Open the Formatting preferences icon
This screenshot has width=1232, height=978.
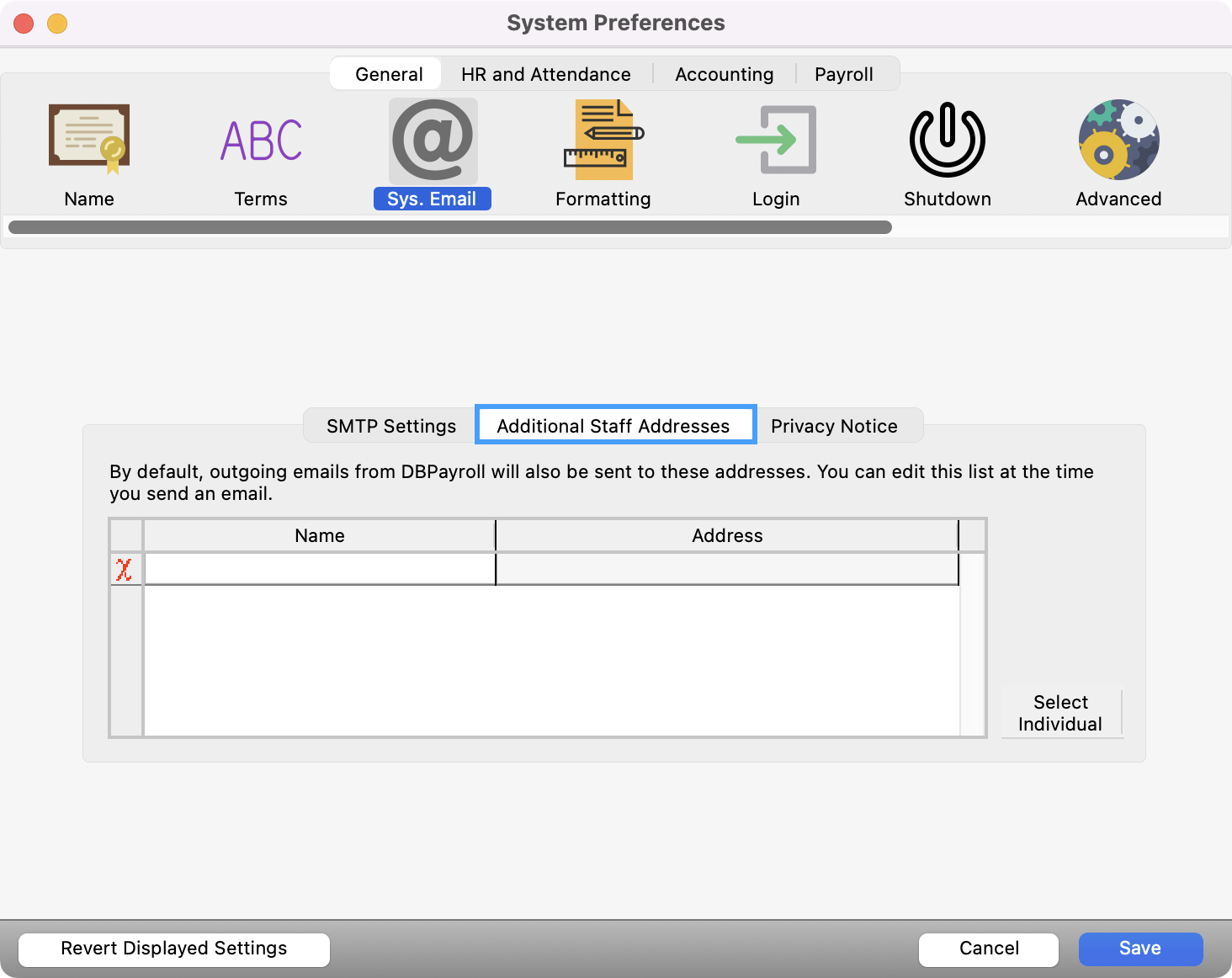[603, 140]
